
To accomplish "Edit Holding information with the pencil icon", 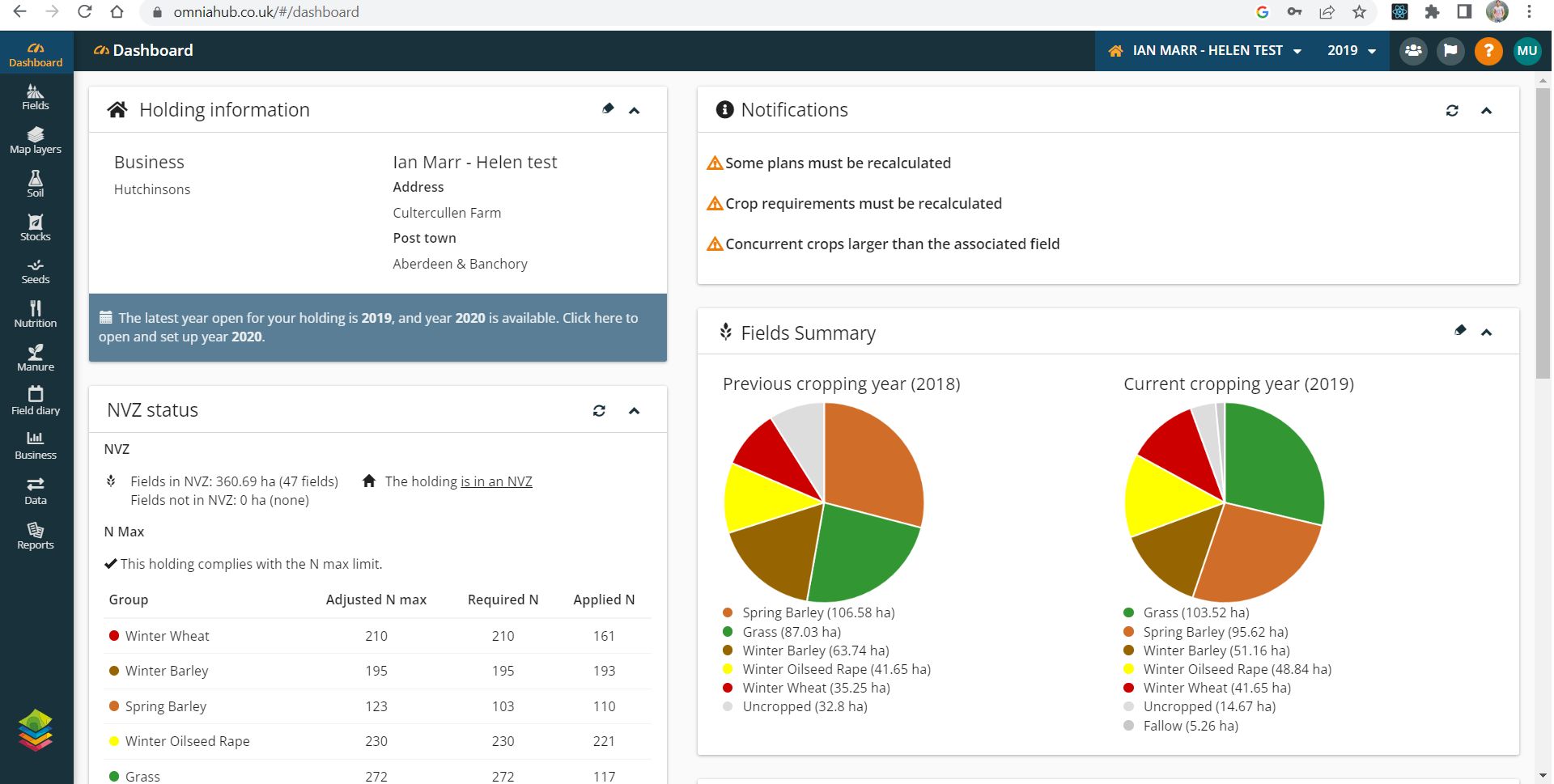I will pyautogui.click(x=608, y=108).
